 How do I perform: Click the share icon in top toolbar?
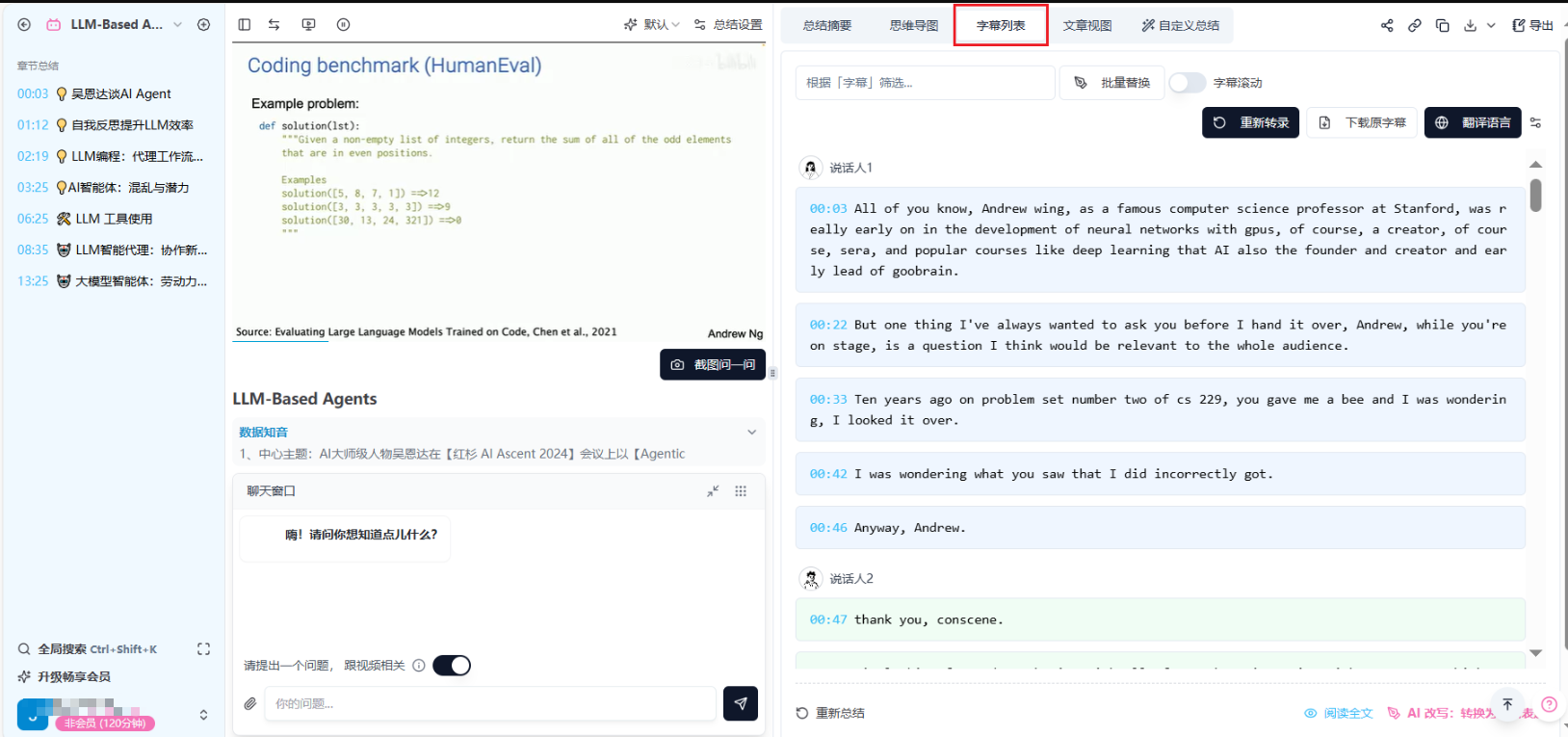1387,25
